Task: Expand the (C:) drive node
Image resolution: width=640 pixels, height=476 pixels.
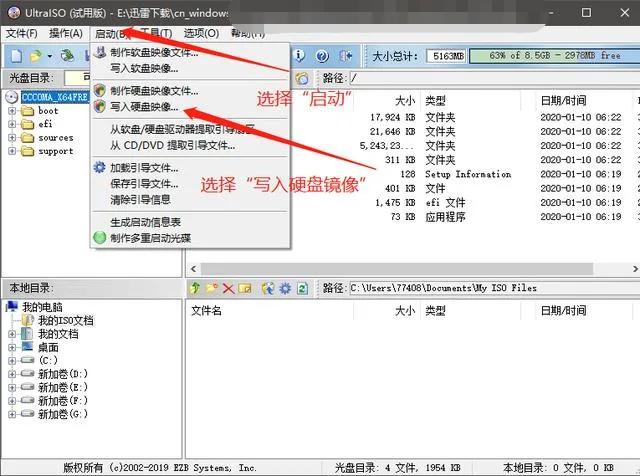Action: (12, 361)
